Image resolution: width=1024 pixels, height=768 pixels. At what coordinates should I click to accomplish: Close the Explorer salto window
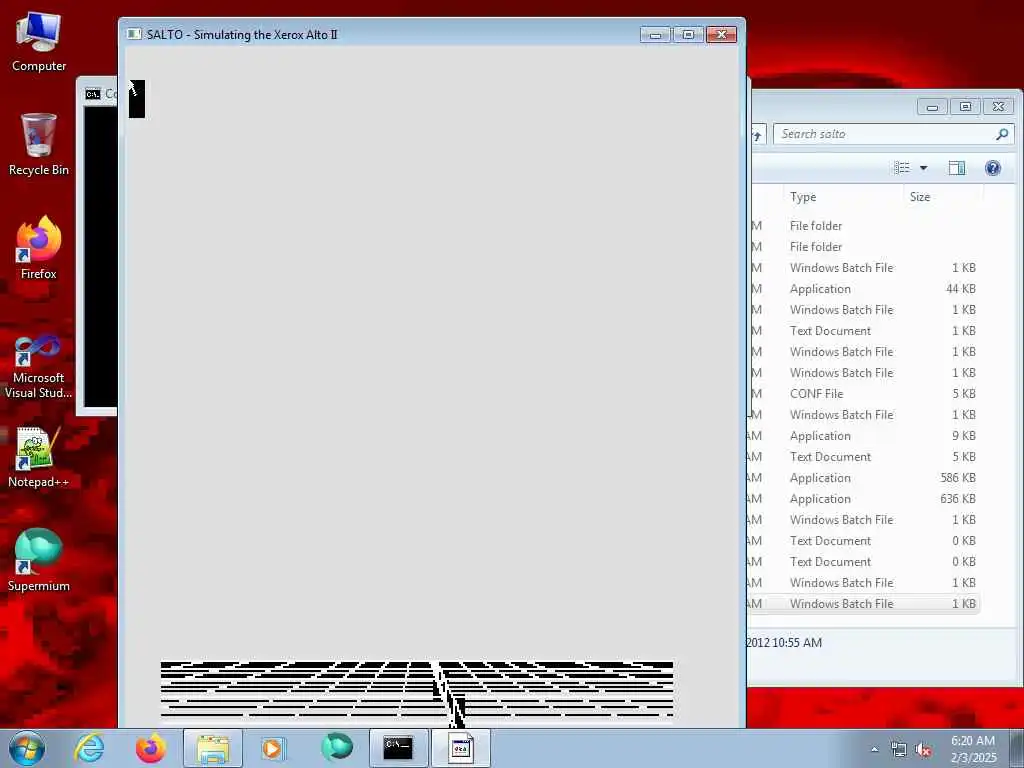click(x=999, y=106)
